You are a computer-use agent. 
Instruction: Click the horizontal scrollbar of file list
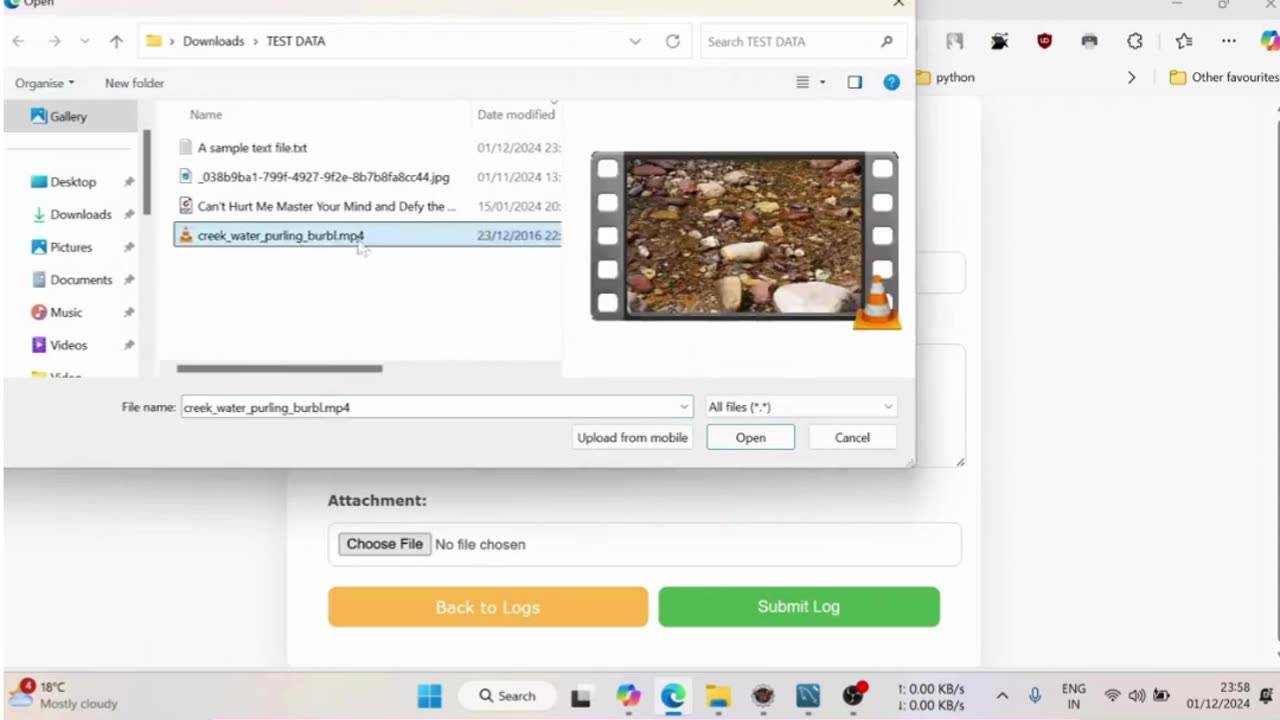click(x=279, y=368)
